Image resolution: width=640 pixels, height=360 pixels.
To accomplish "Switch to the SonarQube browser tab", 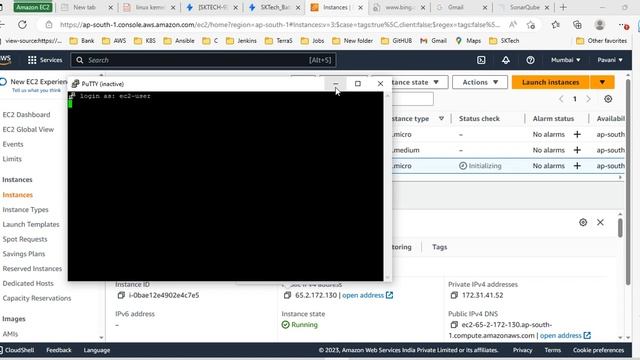I will [524, 7].
